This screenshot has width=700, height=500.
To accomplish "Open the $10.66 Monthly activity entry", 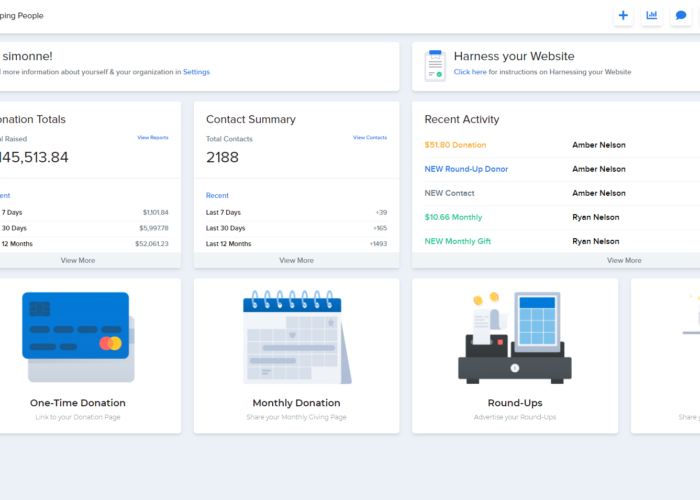I will (x=453, y=217).
